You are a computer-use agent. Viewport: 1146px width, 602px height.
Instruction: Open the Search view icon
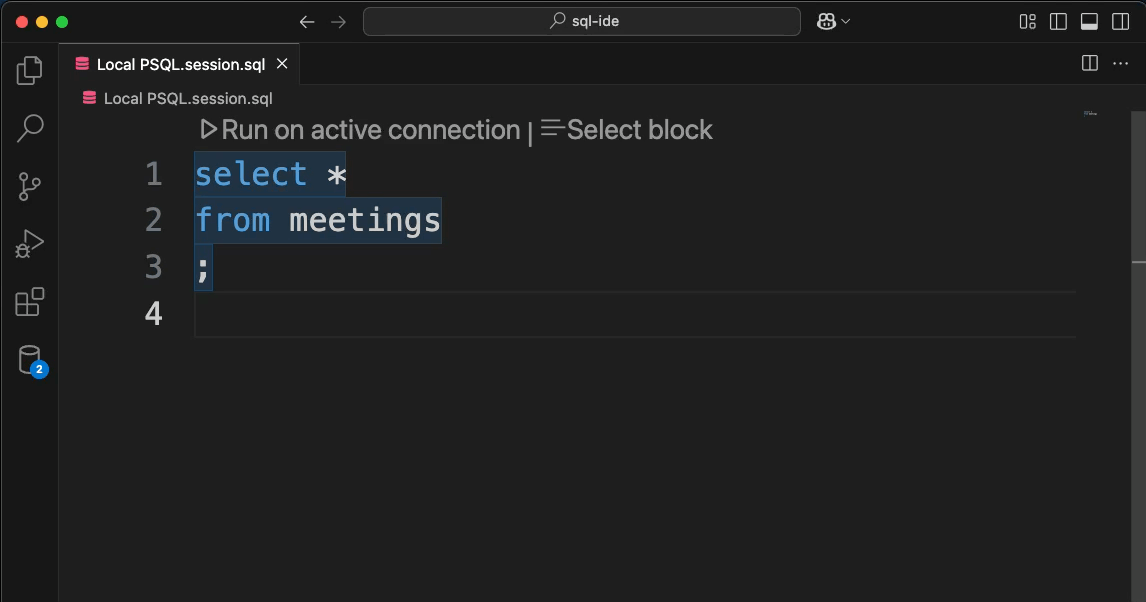[x=30, y=128]
